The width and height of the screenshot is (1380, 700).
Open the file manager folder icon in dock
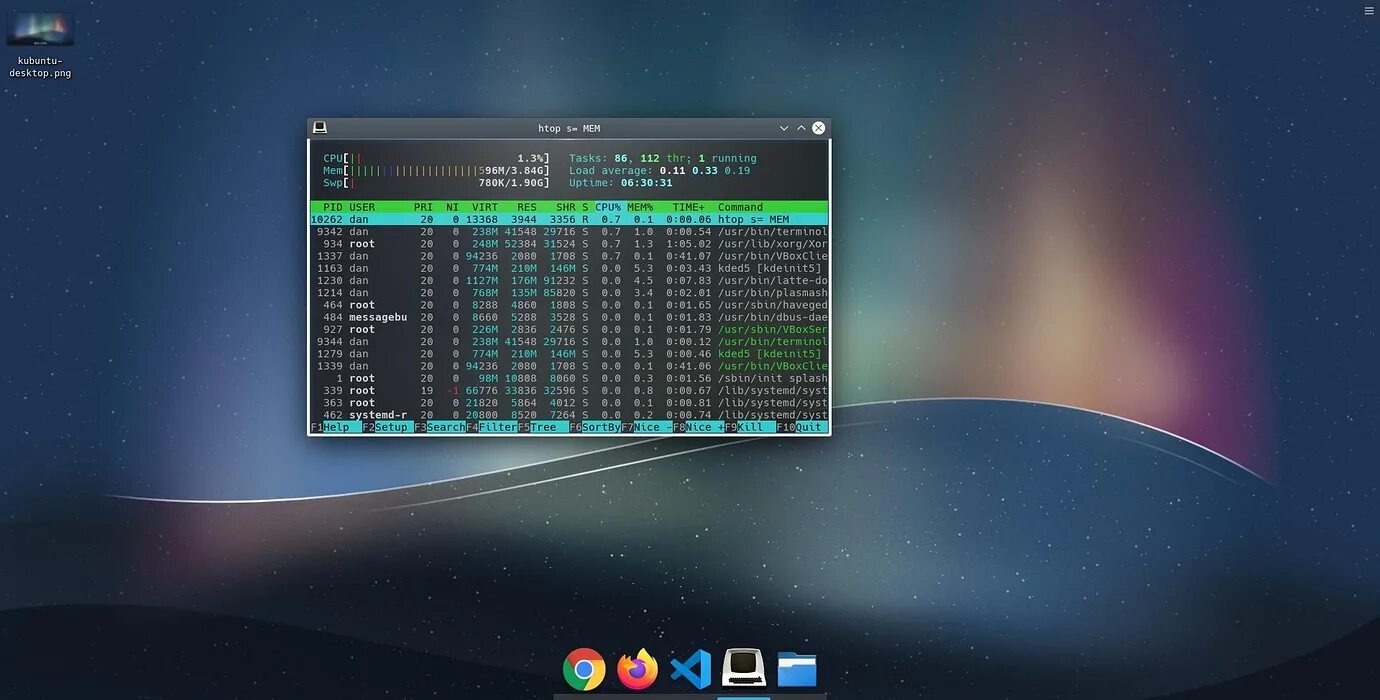(x=797, y=669)
